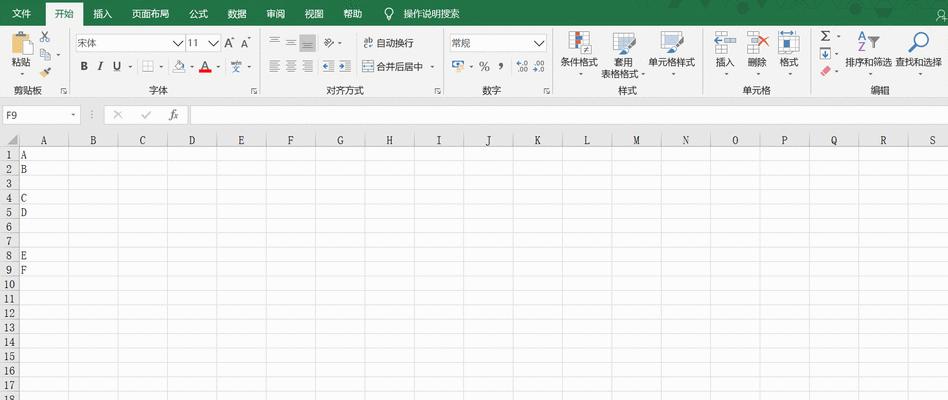The height and width of the screenshot is (400, 948).
Task: Apply fill color bucket icon
Action: 178,66
